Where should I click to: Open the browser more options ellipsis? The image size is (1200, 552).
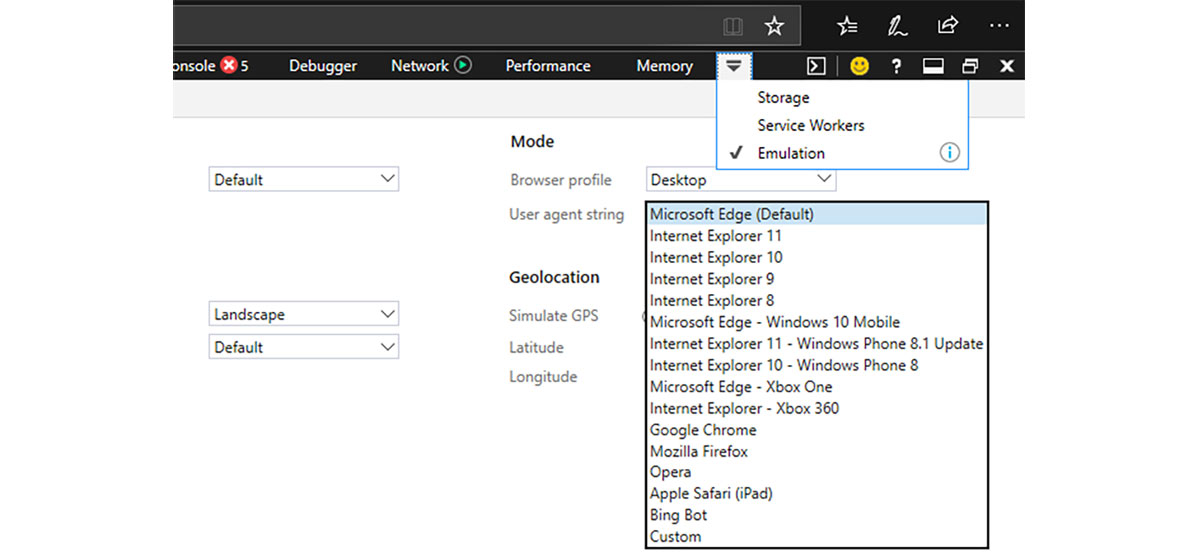click(x=998, y=26)
